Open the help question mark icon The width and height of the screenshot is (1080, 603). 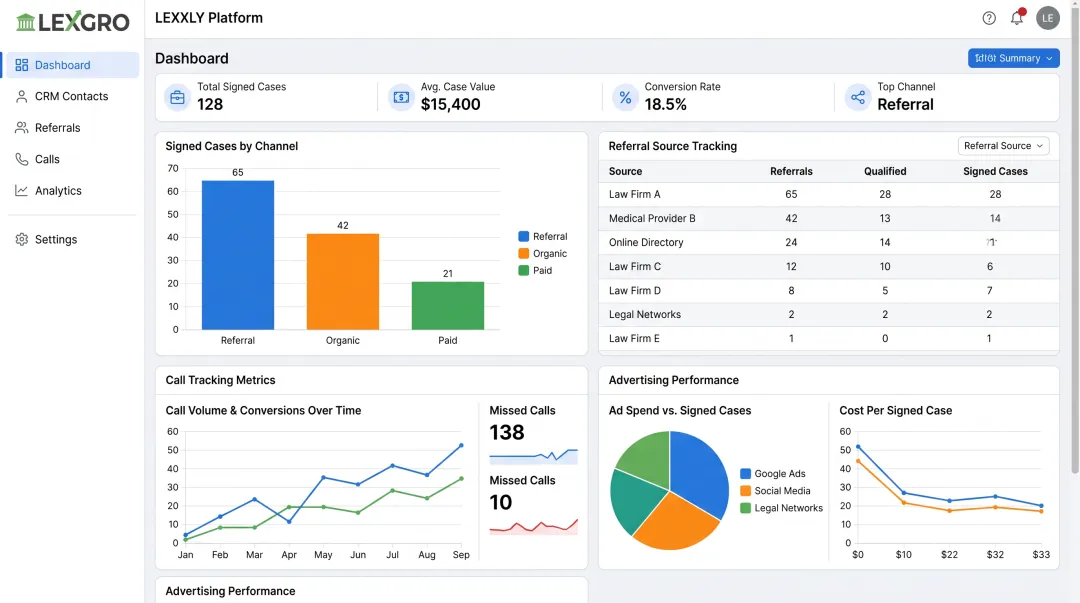989,19
